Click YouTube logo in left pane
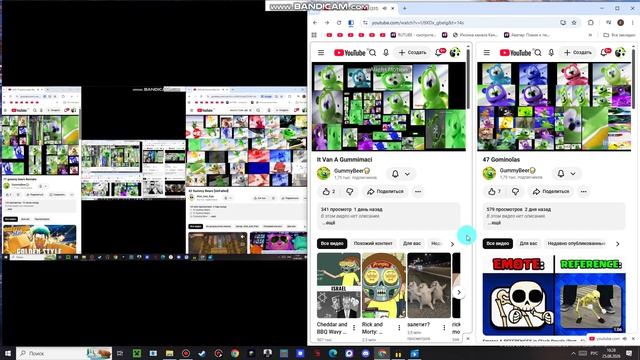Screen dimensions: 640x360 point(350,53)
